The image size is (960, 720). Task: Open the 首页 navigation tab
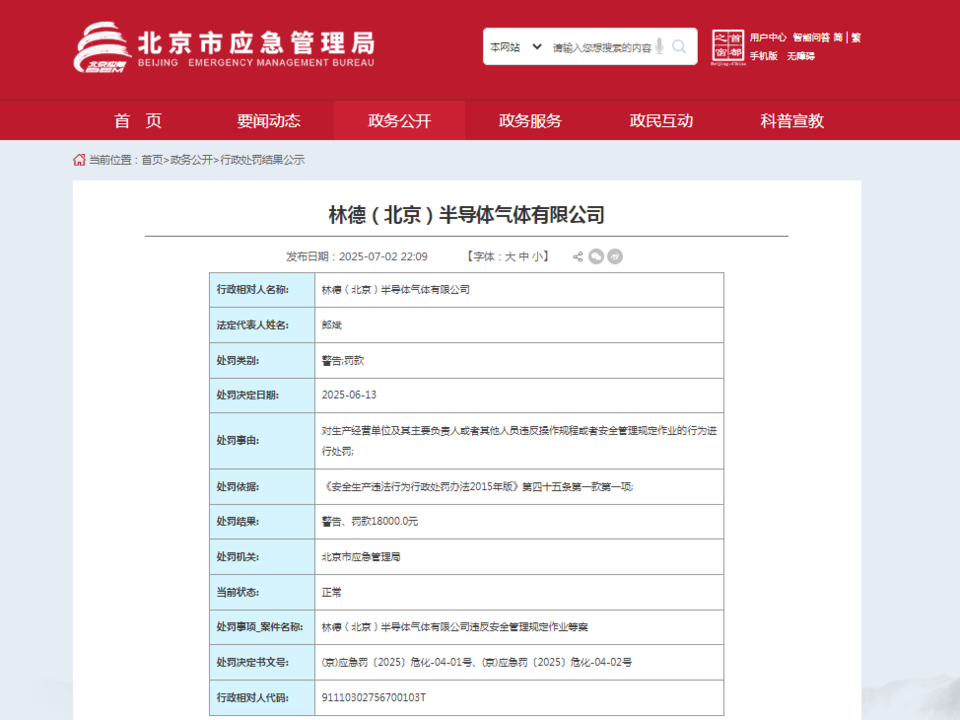[x=138, y=121]
